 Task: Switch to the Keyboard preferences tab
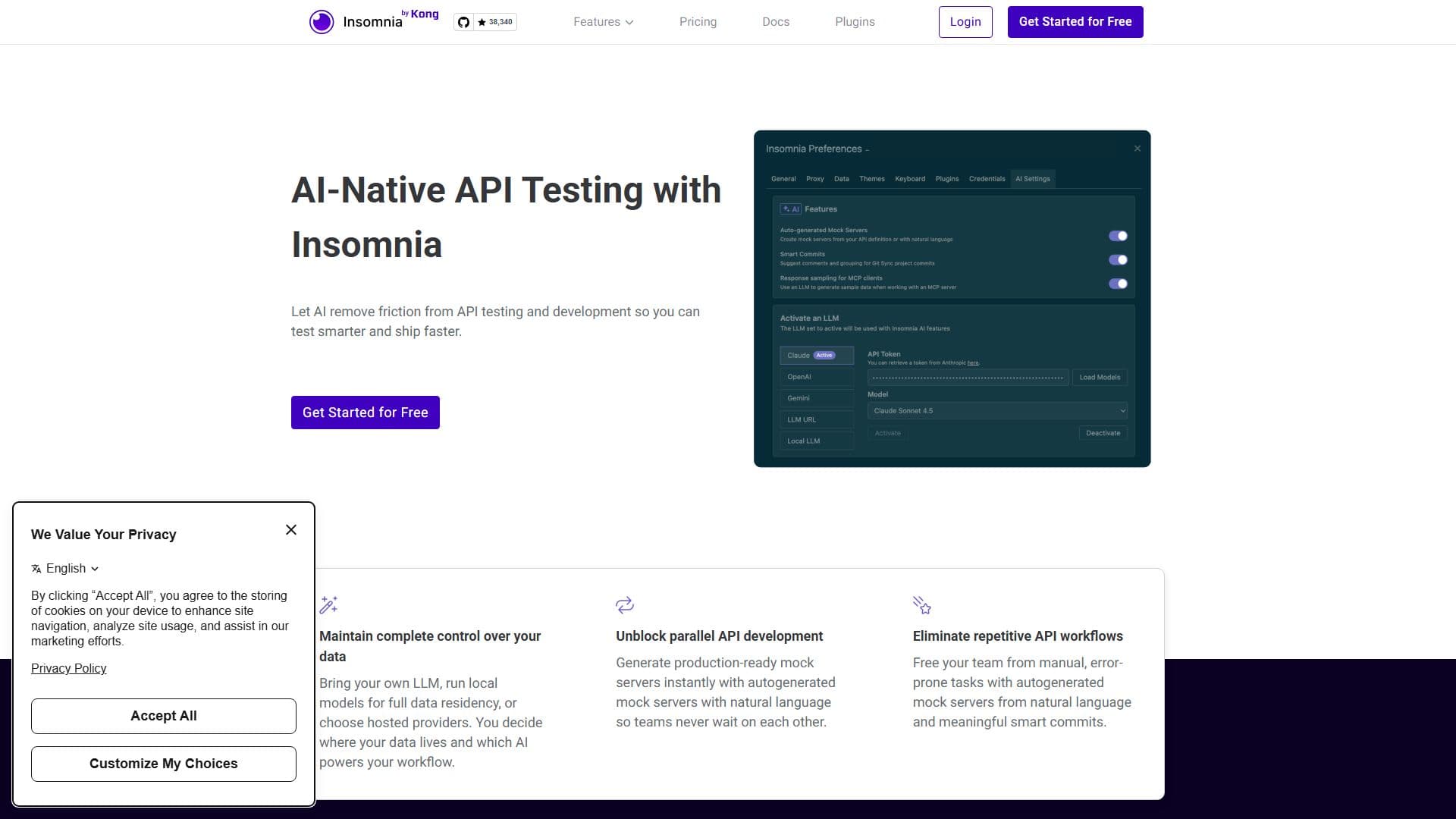pyautogui.click(x=910, y=179)
